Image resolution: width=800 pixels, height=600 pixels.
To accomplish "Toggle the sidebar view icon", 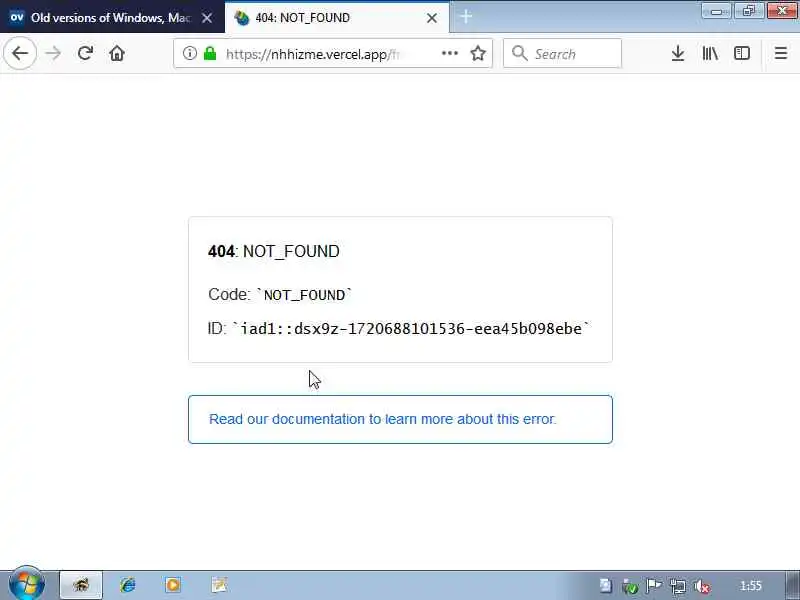I will click(x=742, y=53).
